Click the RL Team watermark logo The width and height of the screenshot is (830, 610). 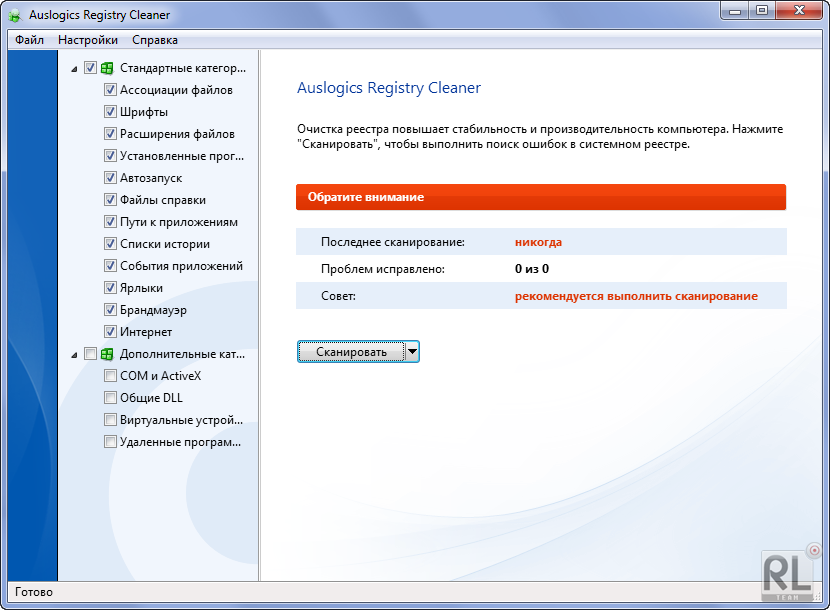(x=788, y=574)
